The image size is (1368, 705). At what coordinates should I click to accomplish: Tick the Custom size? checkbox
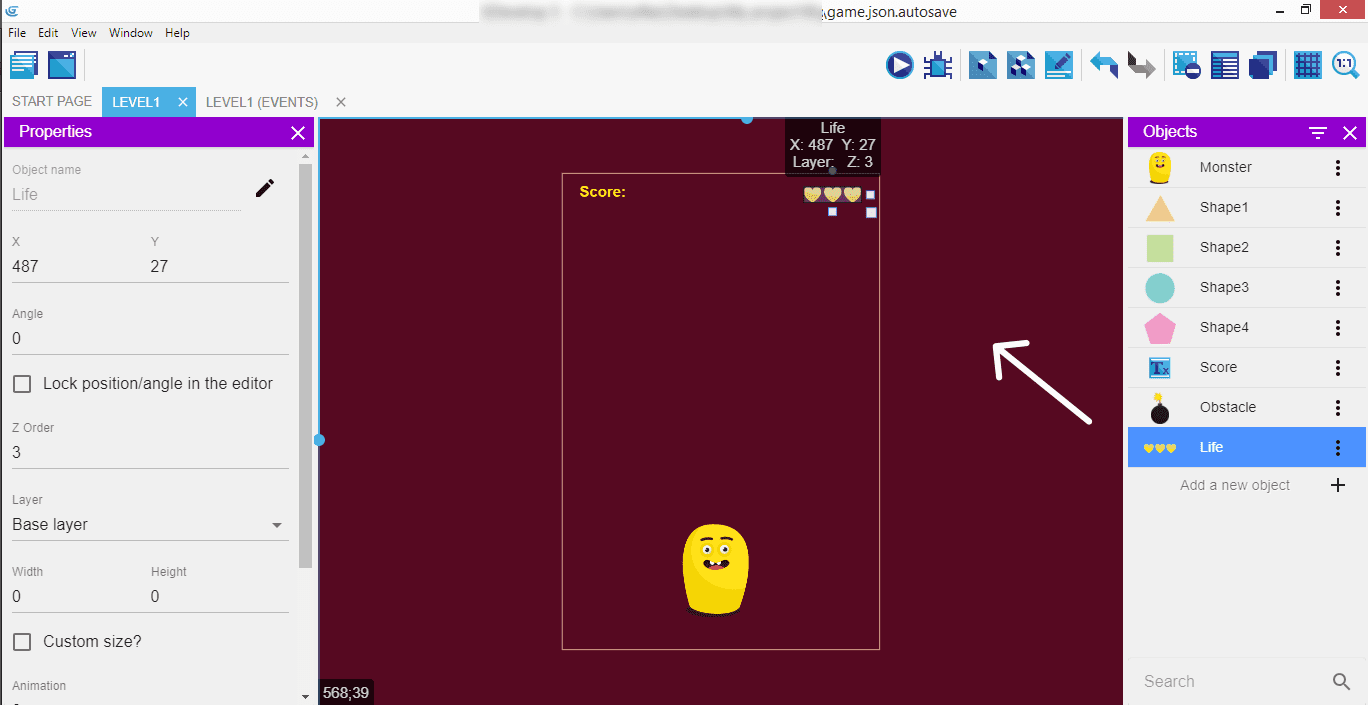click(x=22, y=642)
